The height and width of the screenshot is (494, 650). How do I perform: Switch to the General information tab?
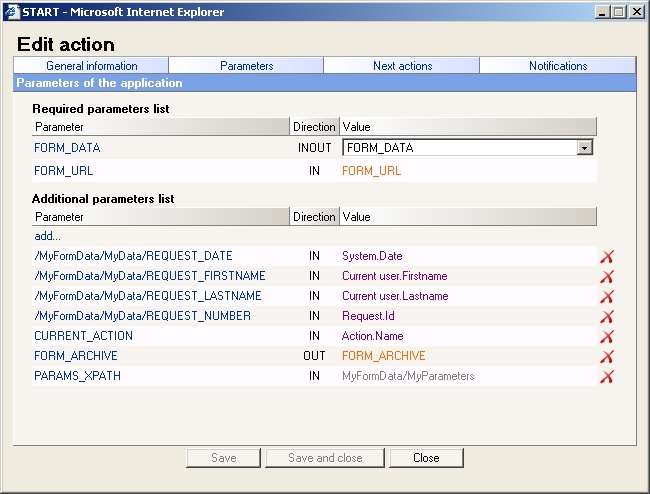[91, 66]
